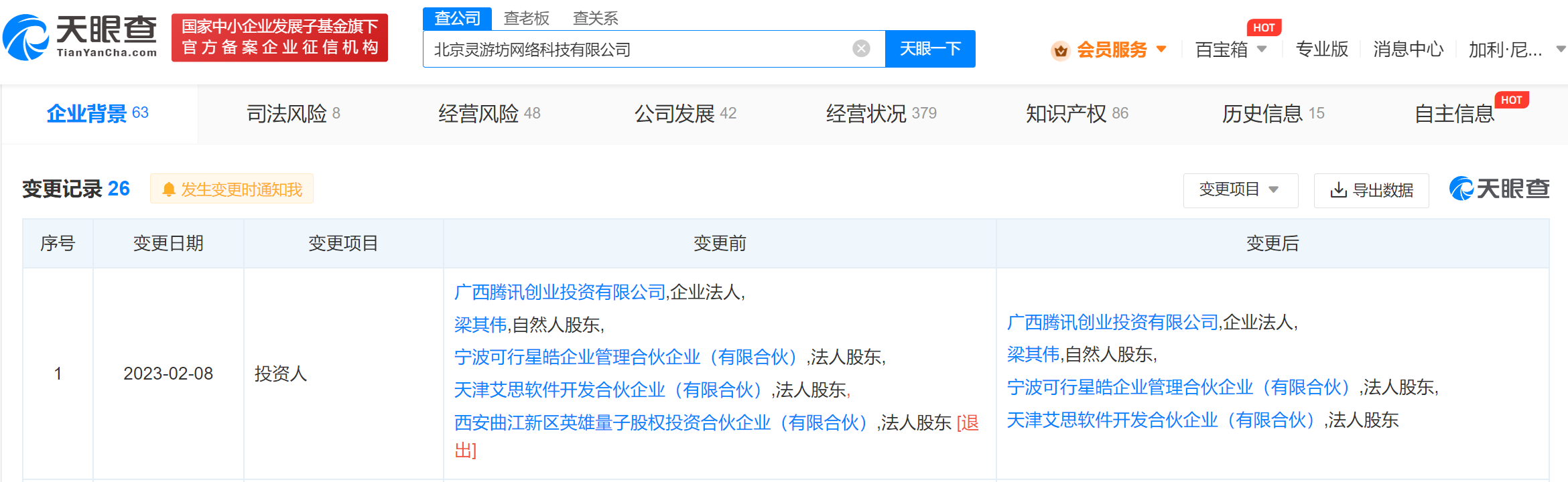The height and width of the screenshot is (482, 1568).
Task: Click the 变更后 column header
Action: (1272, 243)
